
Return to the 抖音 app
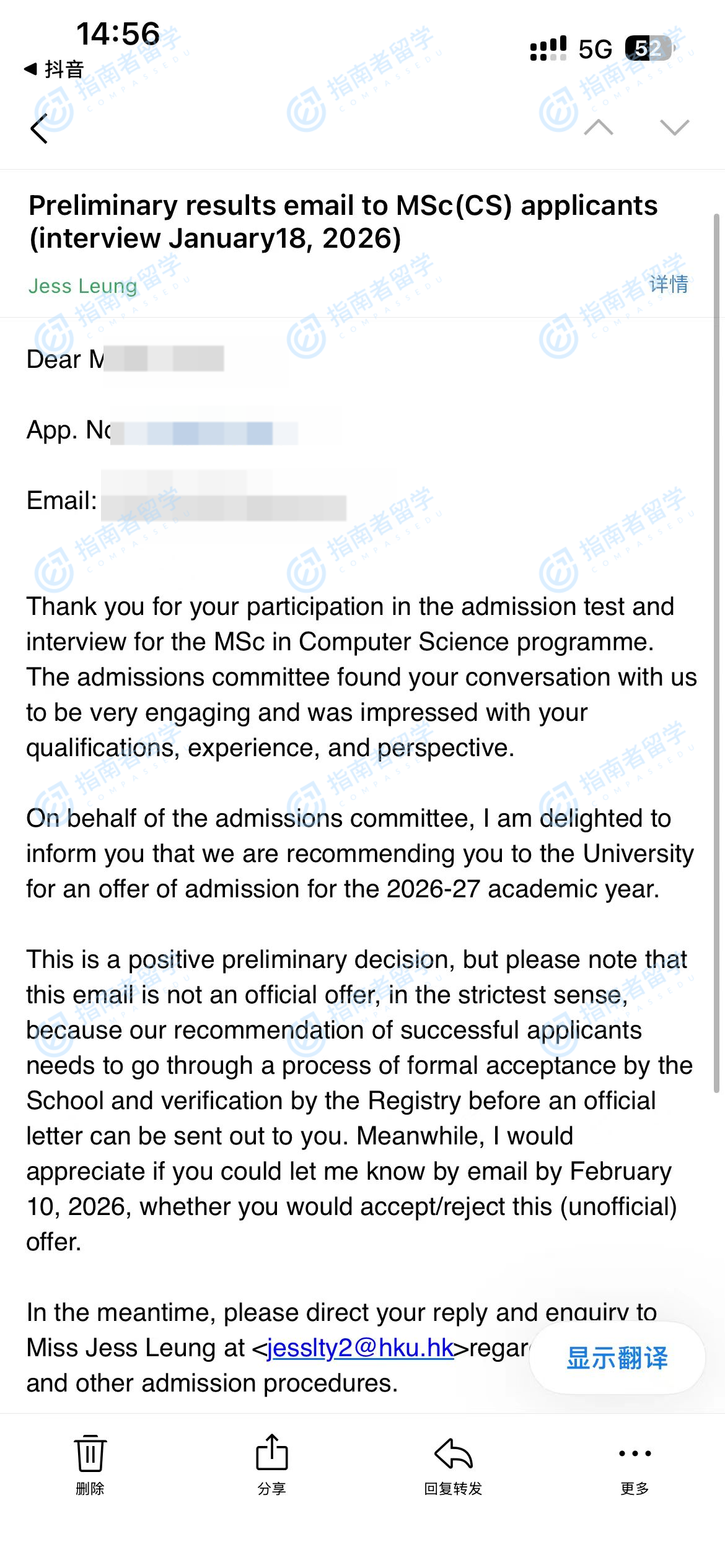(x=55, y=69)
